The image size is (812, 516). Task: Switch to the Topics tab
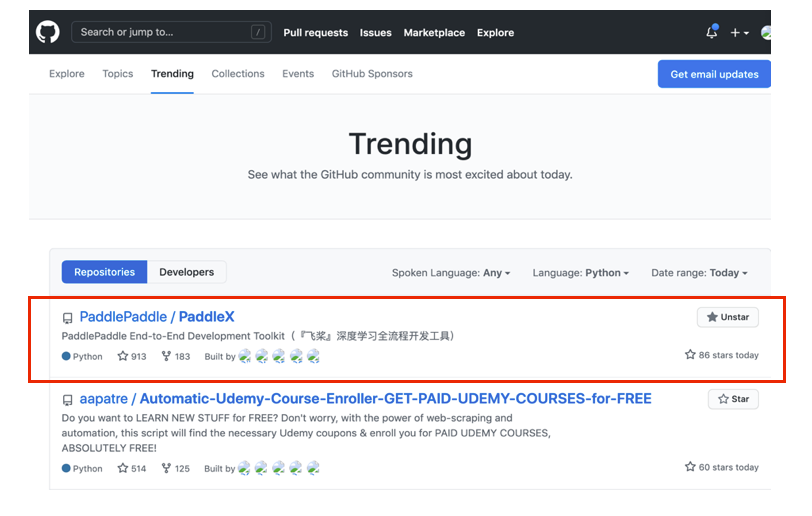118,74
